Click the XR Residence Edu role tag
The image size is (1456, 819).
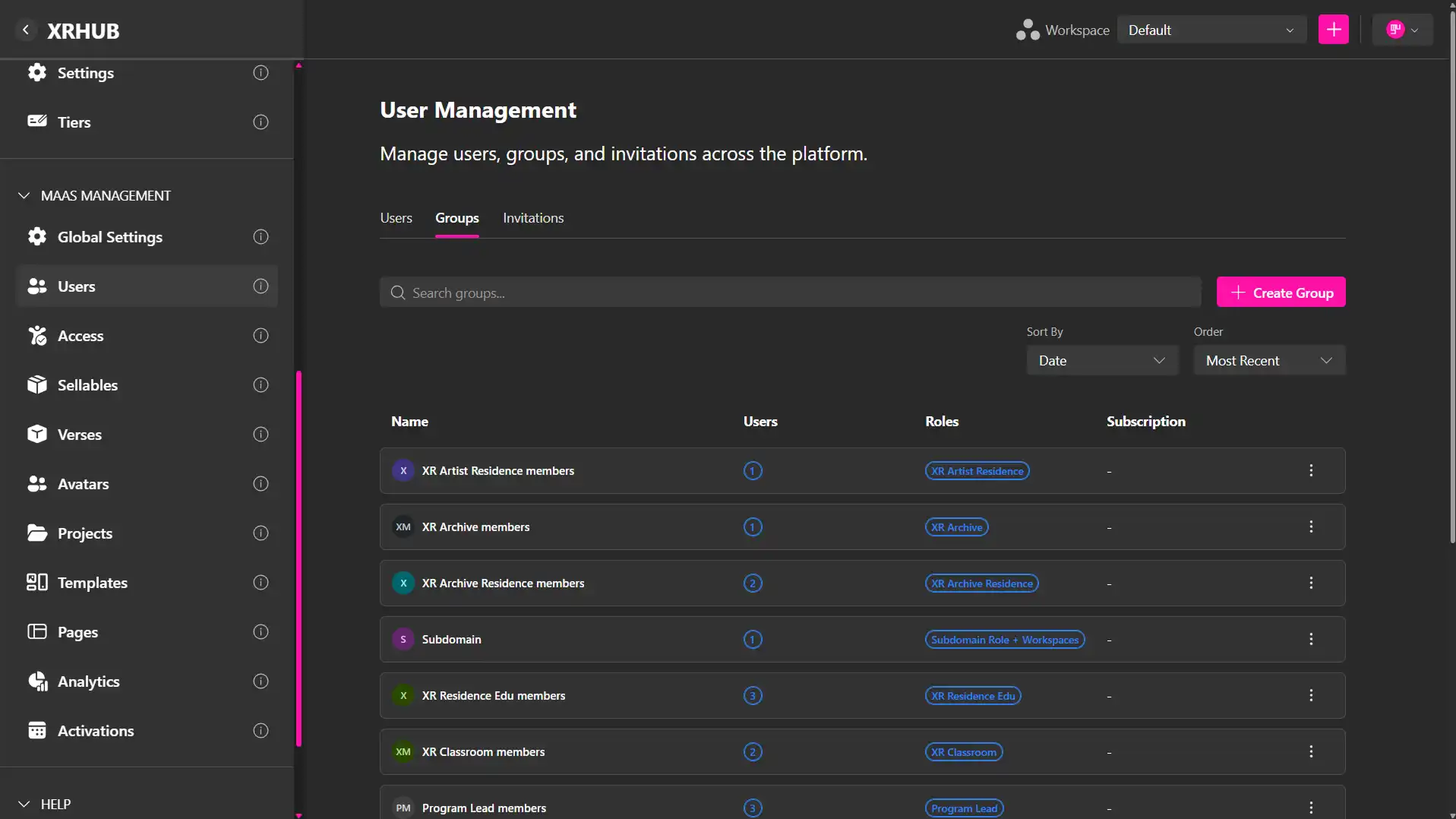[972, 696]
